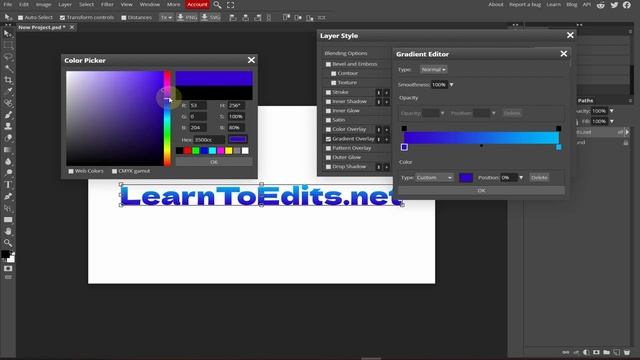Open the color stop Position dropdown arrow
This screenshot has height=360, width=640.
521,178
